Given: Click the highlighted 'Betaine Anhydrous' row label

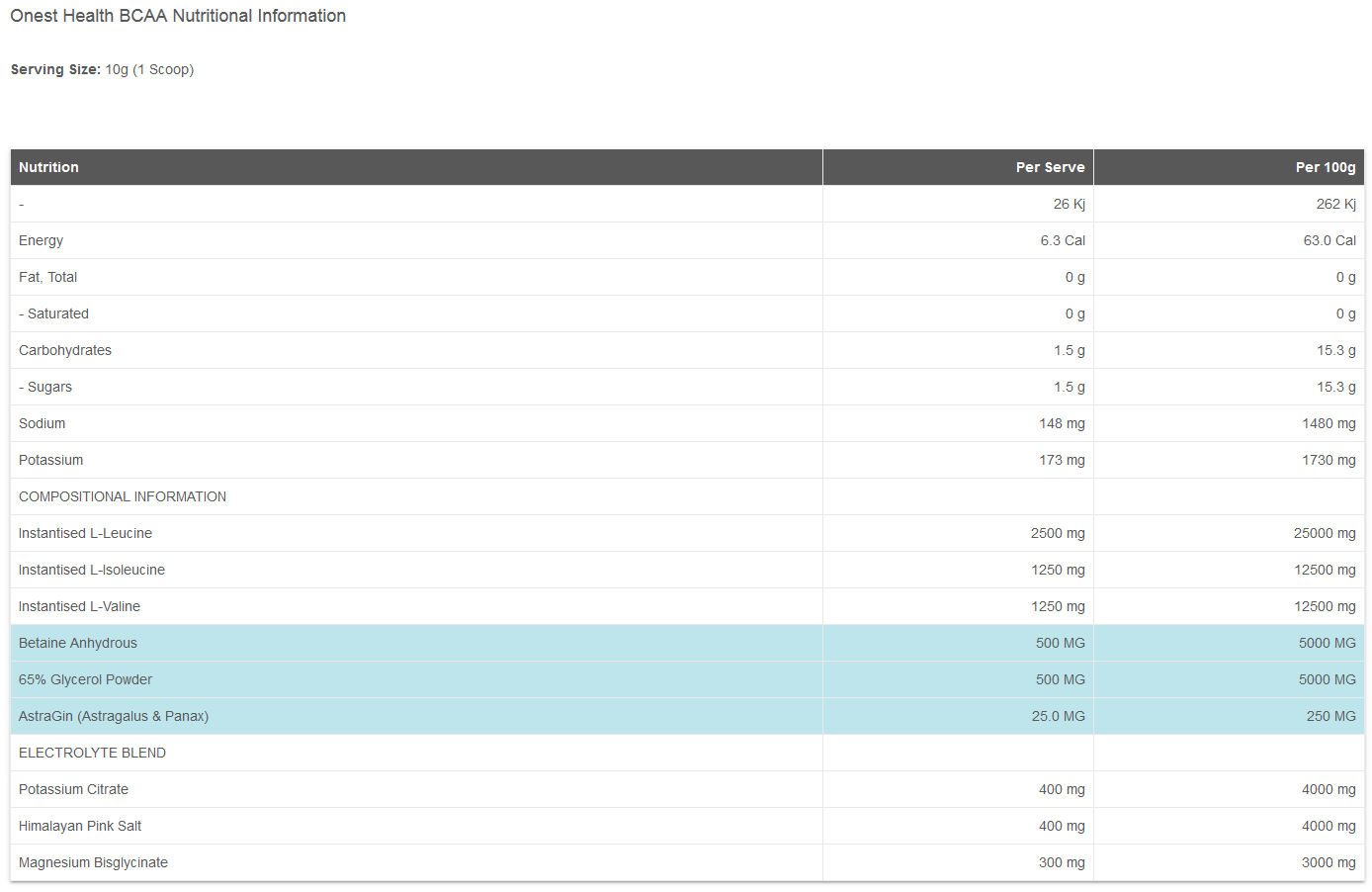Looking at the screenshot, I should [x=78, y=643].
